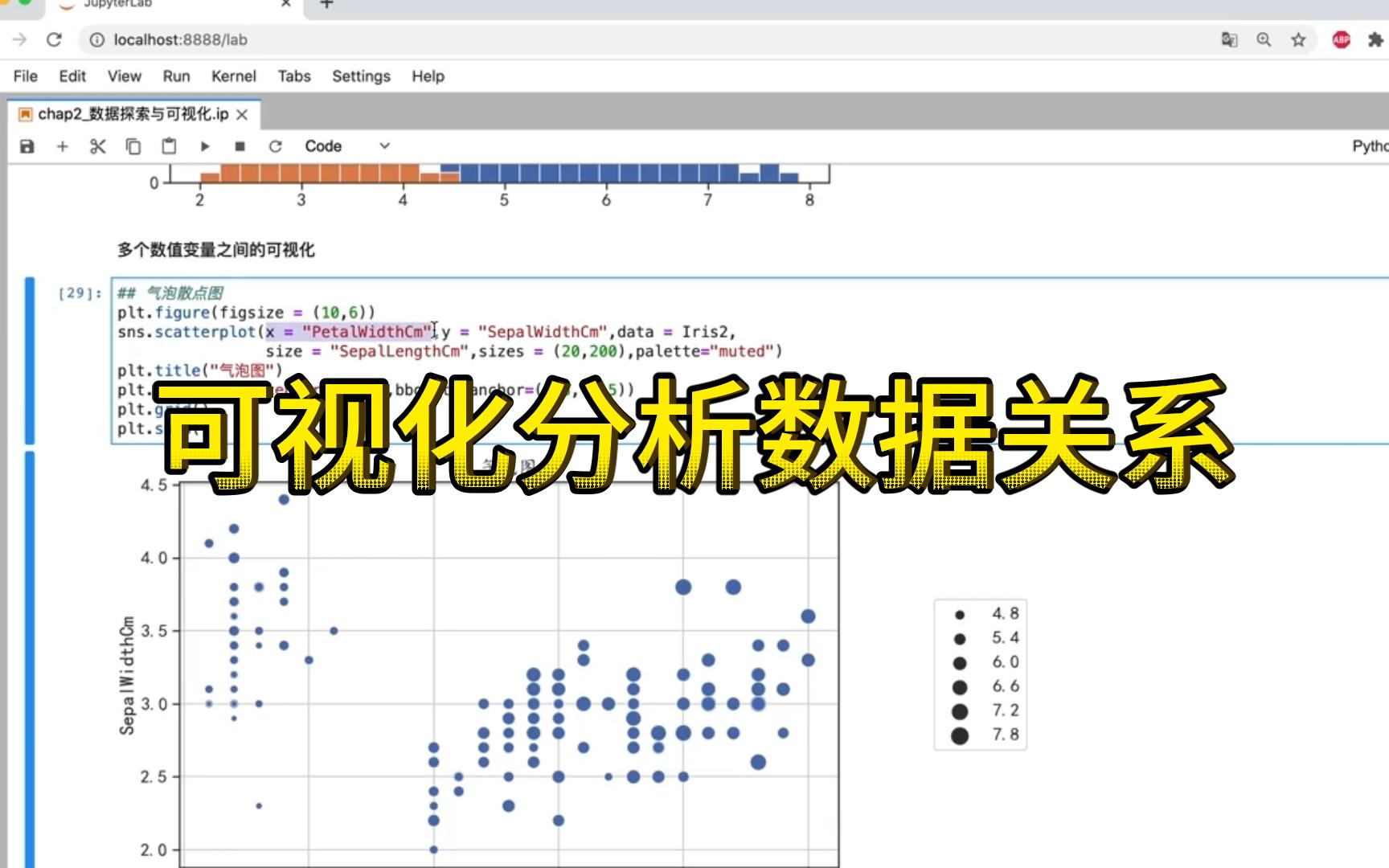The image size is (1389, 868).
Task: Restart the kernel using the refresh icon
Action: tap(276, 146)
